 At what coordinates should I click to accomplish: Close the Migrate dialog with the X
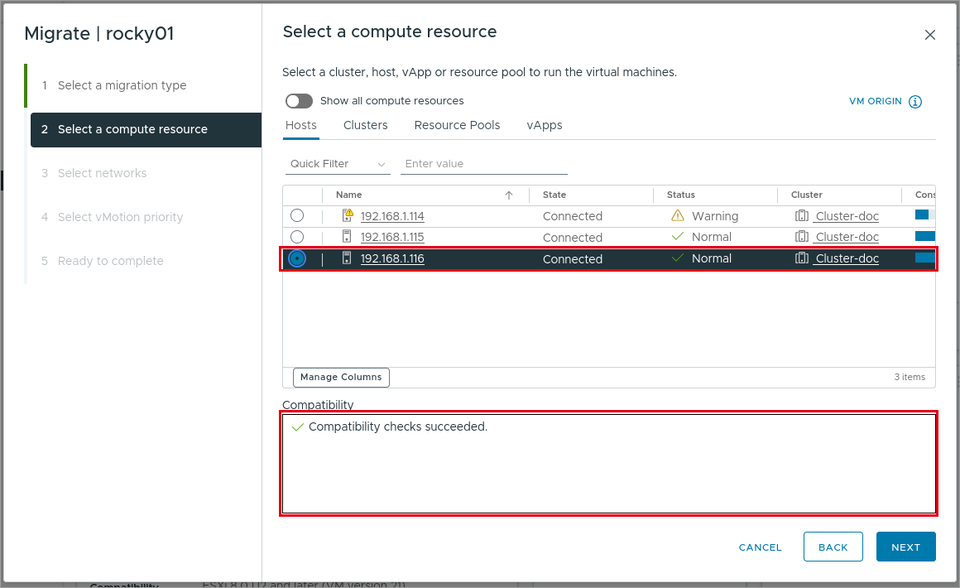pos(930,35)
